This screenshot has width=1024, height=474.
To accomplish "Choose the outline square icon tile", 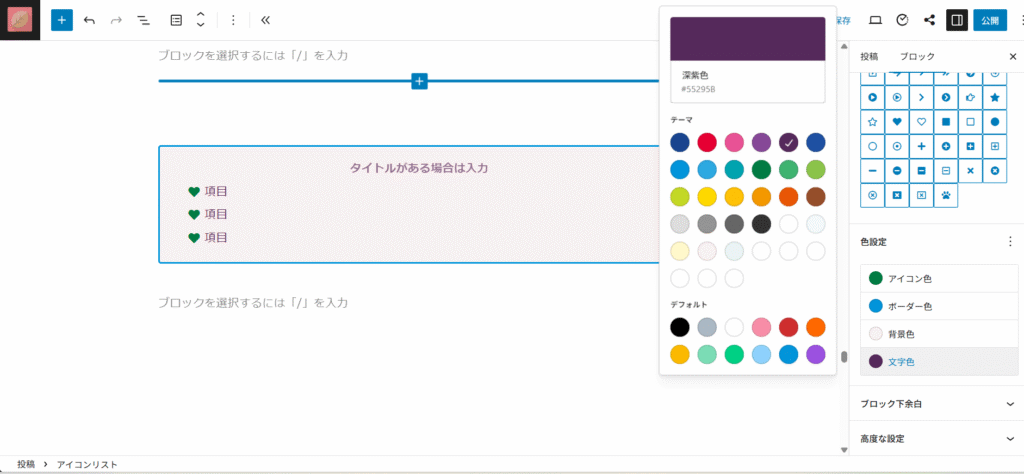I will point(970,121).
